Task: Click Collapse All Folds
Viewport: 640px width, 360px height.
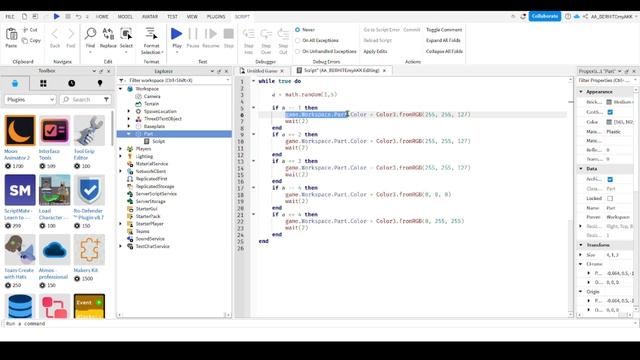Action: point(444,51)
